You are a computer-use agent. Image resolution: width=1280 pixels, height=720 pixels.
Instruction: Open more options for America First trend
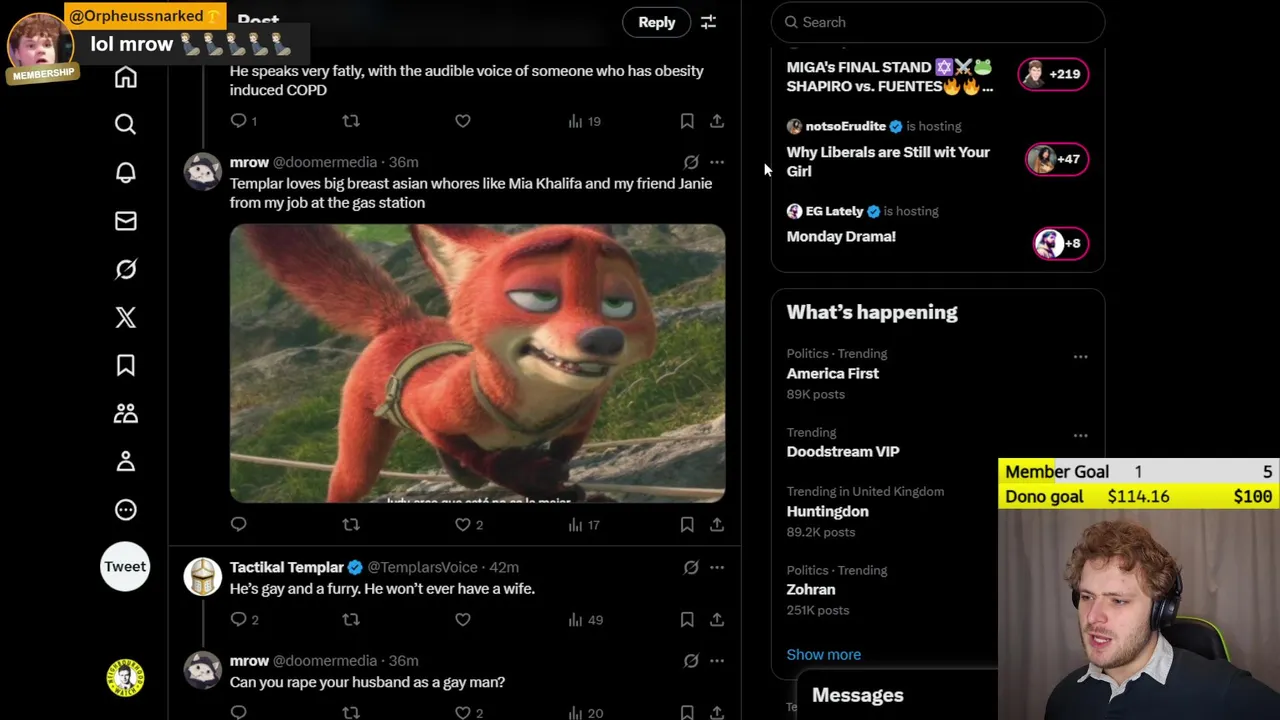(1080, 357)
